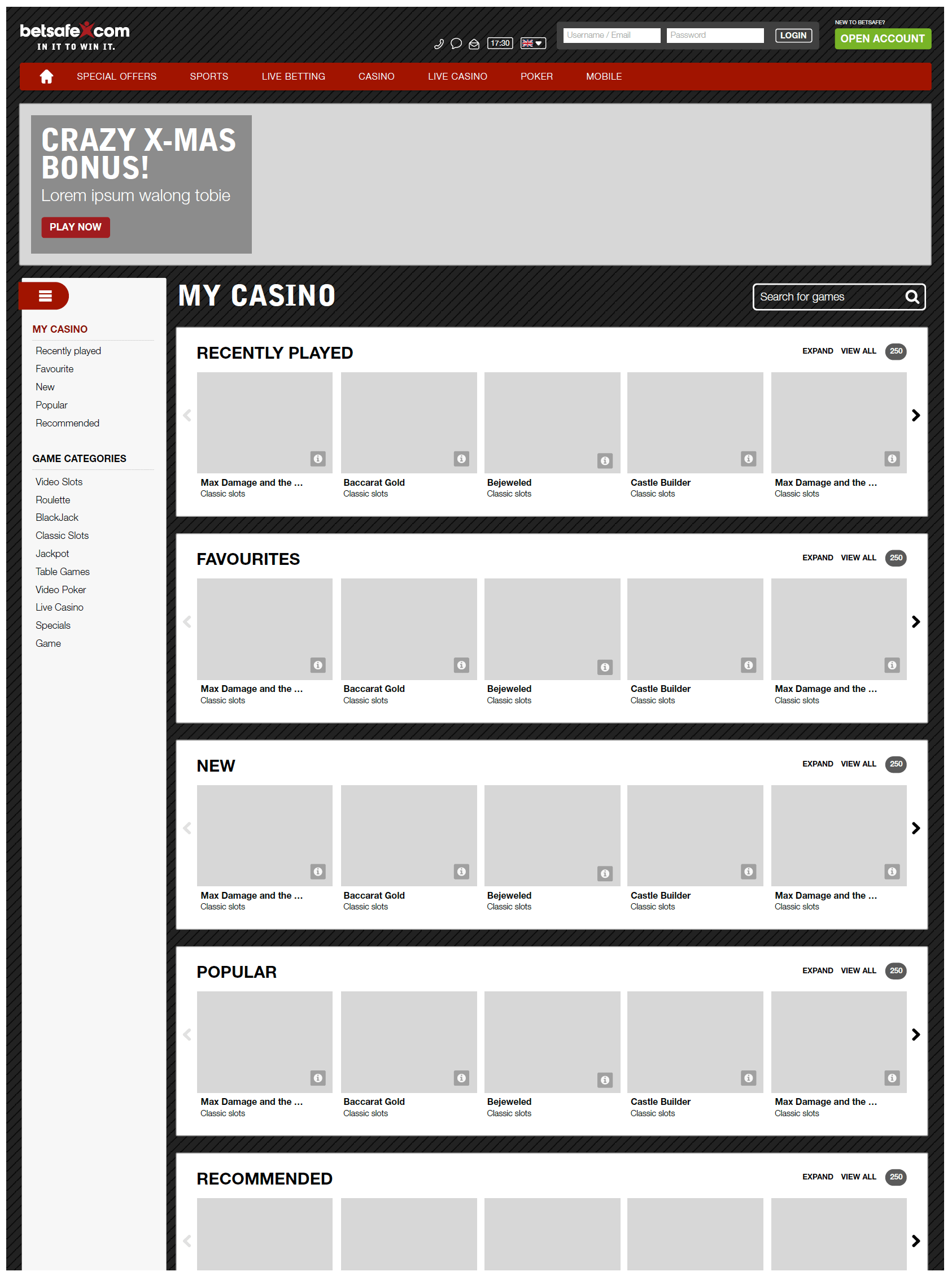Image resolution: width=952 pixels, height=1280 pixels.
Task: Click the Password input field
Action: point(715,36)
